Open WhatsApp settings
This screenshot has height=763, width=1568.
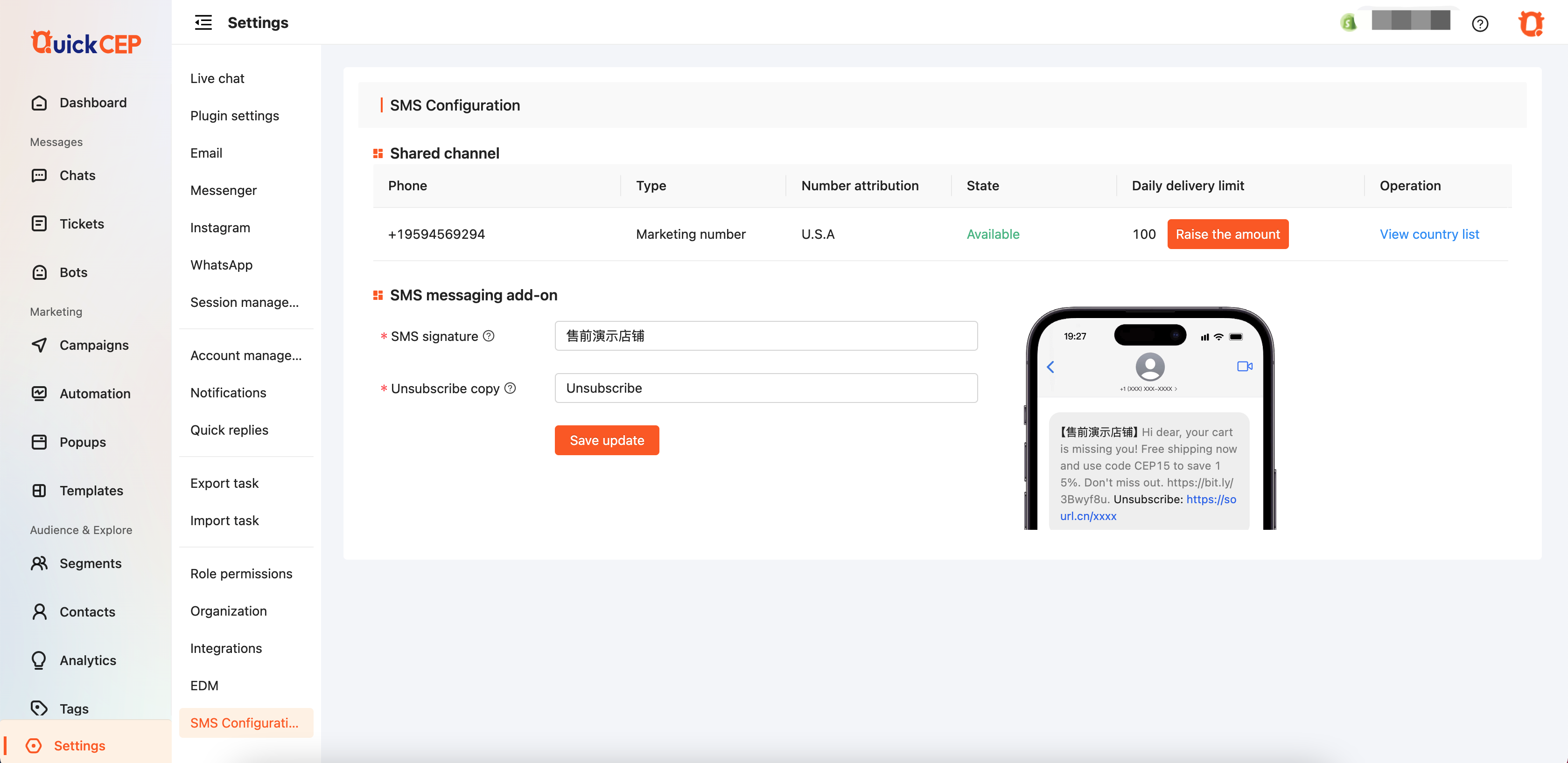coord(222,265)
